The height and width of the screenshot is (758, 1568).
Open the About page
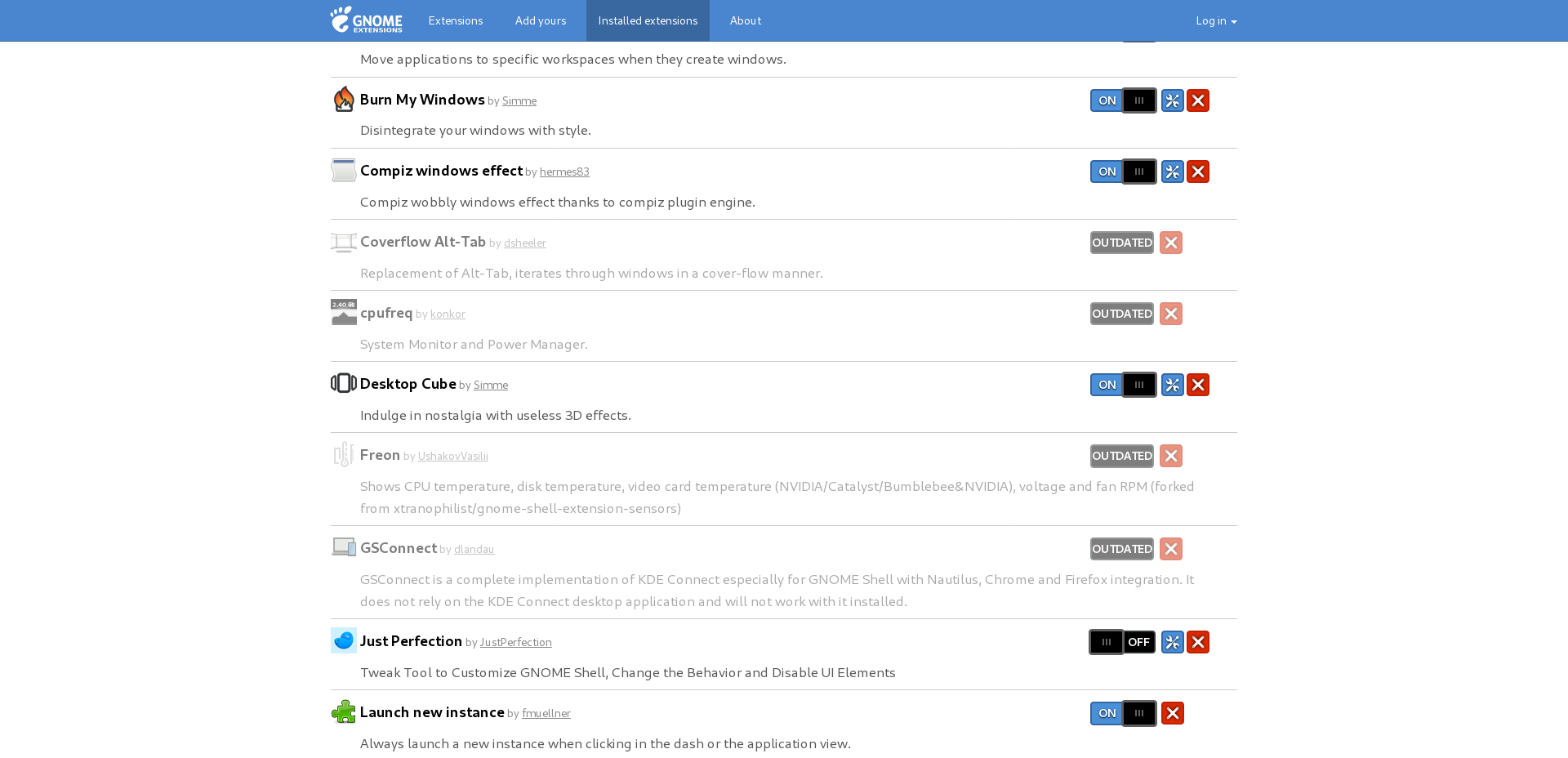coord(745,20)
